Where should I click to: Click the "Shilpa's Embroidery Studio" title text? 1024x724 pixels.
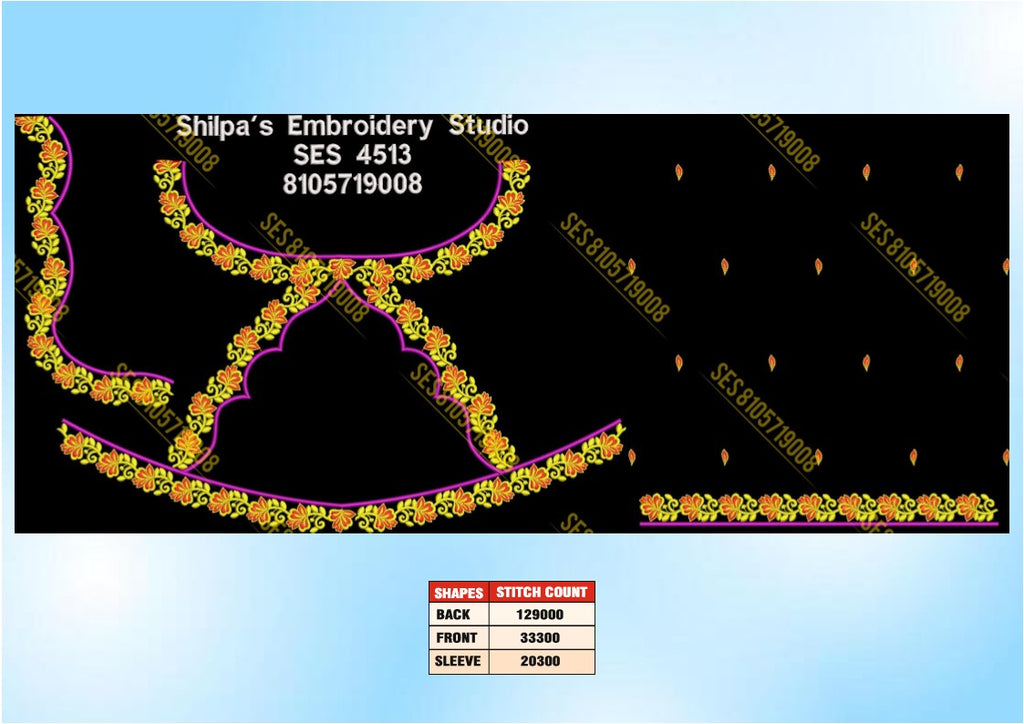point(352,126)
